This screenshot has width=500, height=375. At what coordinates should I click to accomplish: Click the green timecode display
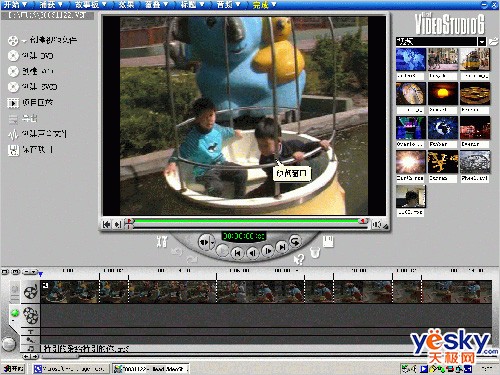[x=244, y=236]
